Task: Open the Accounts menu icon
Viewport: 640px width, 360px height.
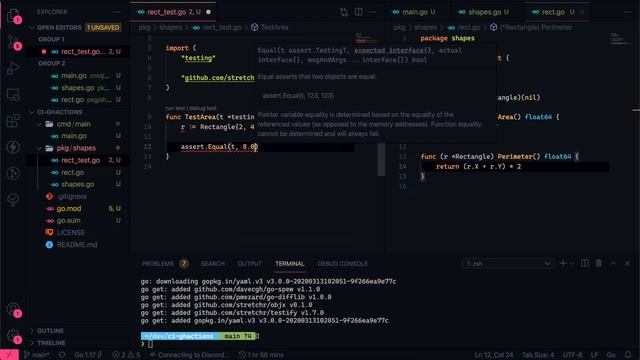Action: pos(13,309)
